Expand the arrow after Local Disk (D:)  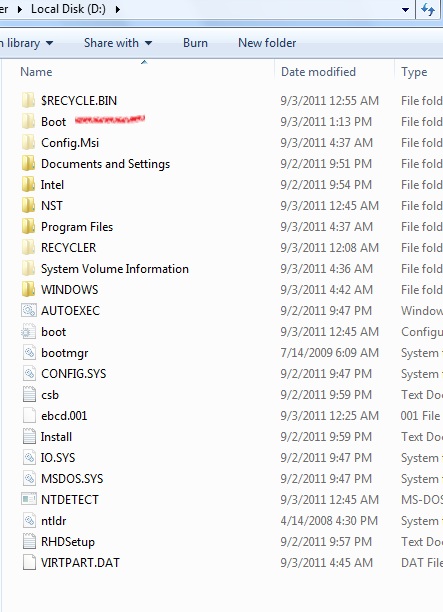[x=117, y=9]
